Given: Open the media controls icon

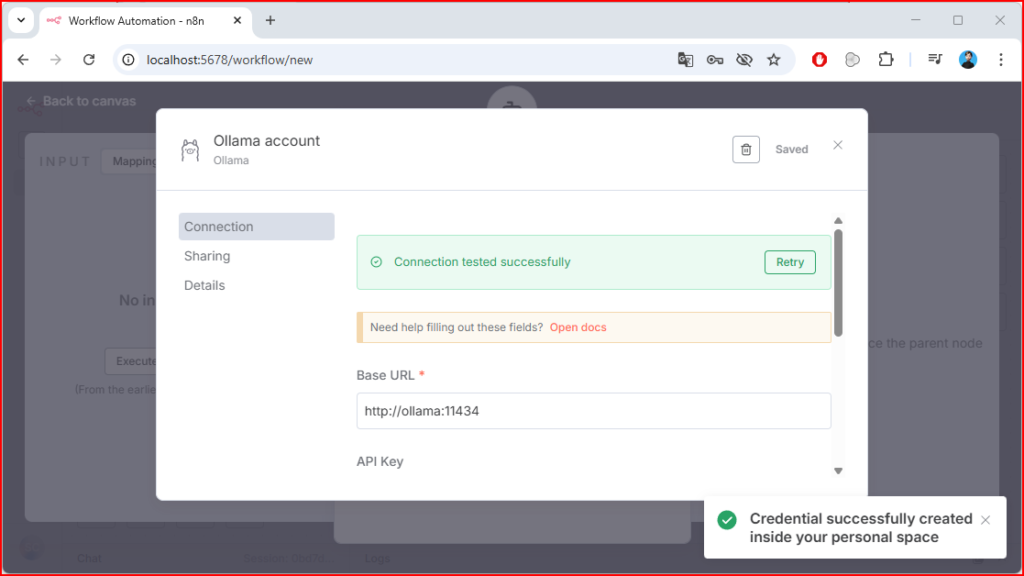Looking at the screenshot, I should pyautogui.click(x=935, y=60).
